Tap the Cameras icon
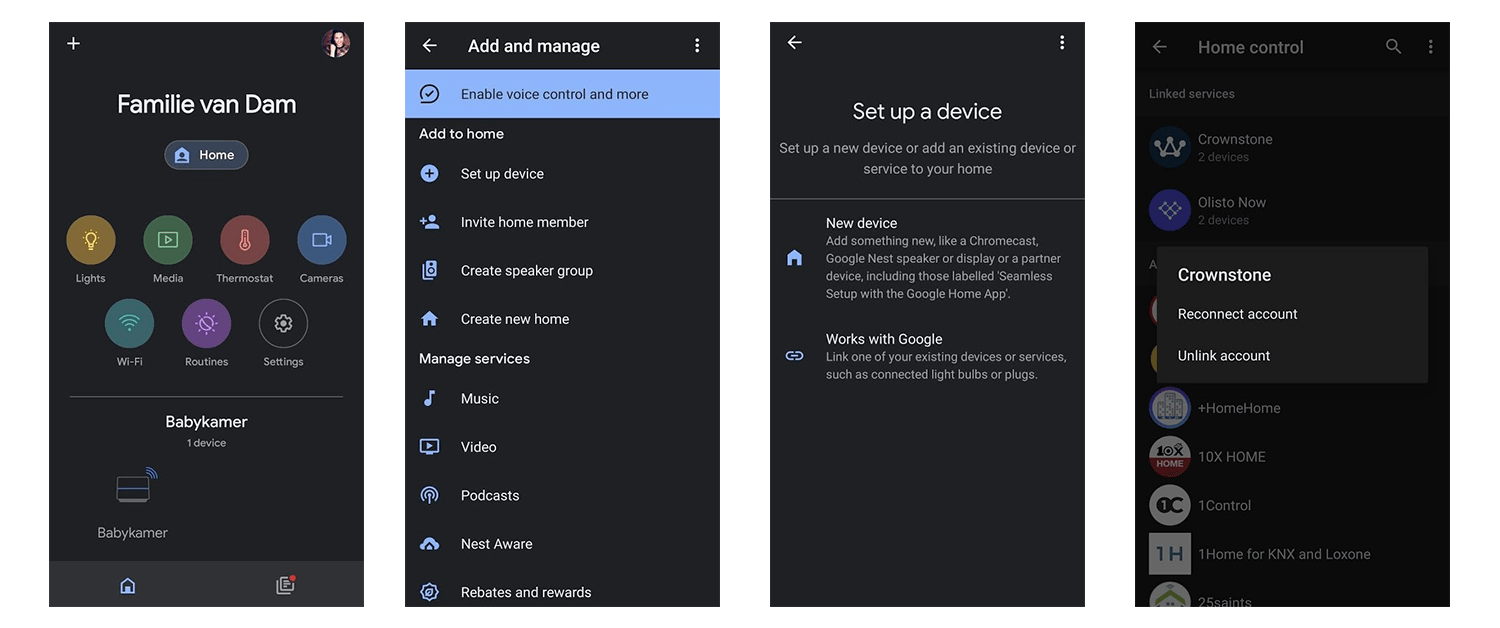The image size is (1500, 628). pyautogui.click(x=321, y=240)
